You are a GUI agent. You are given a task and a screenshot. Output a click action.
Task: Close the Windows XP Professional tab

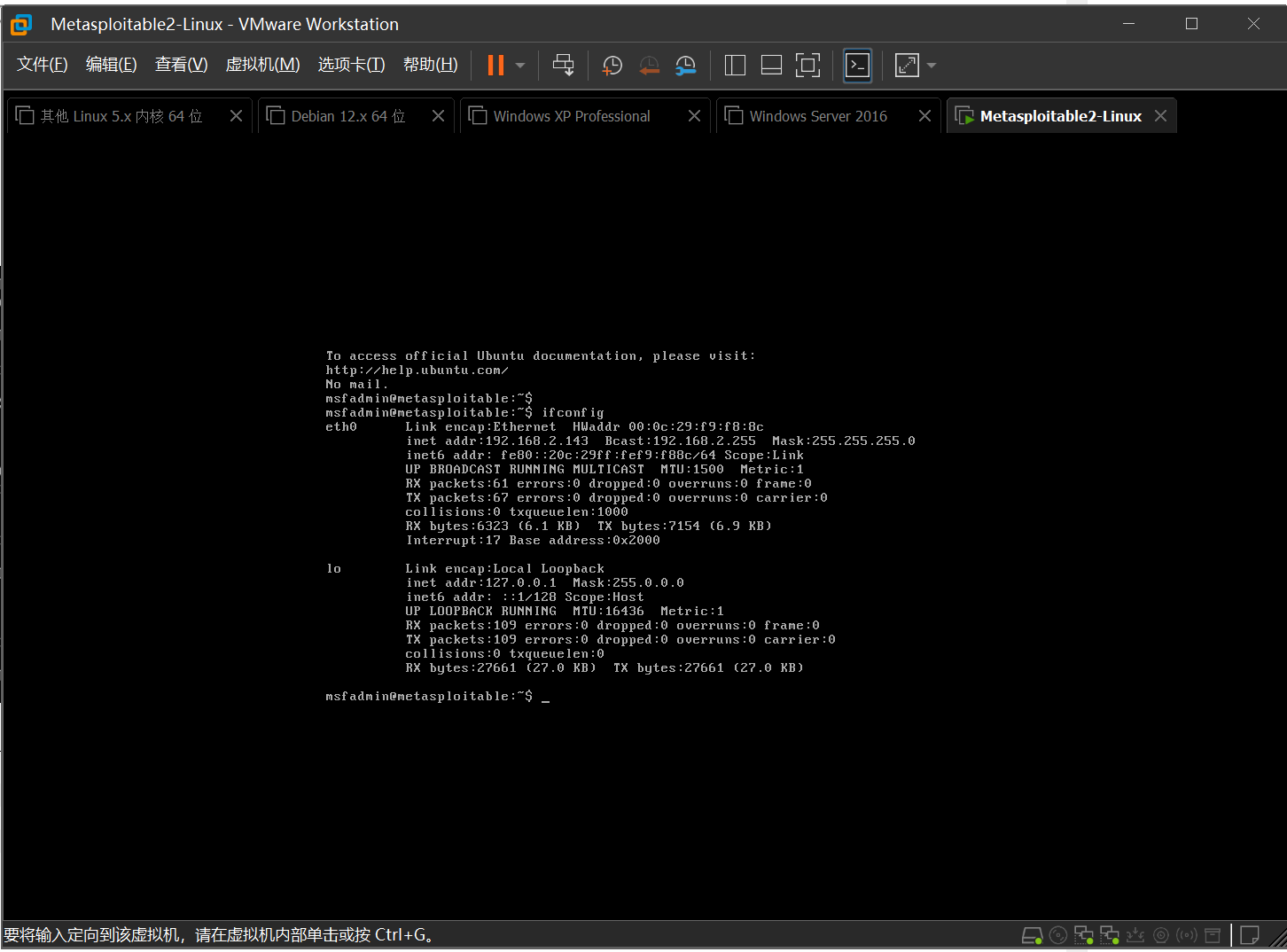tap(694, 116)
